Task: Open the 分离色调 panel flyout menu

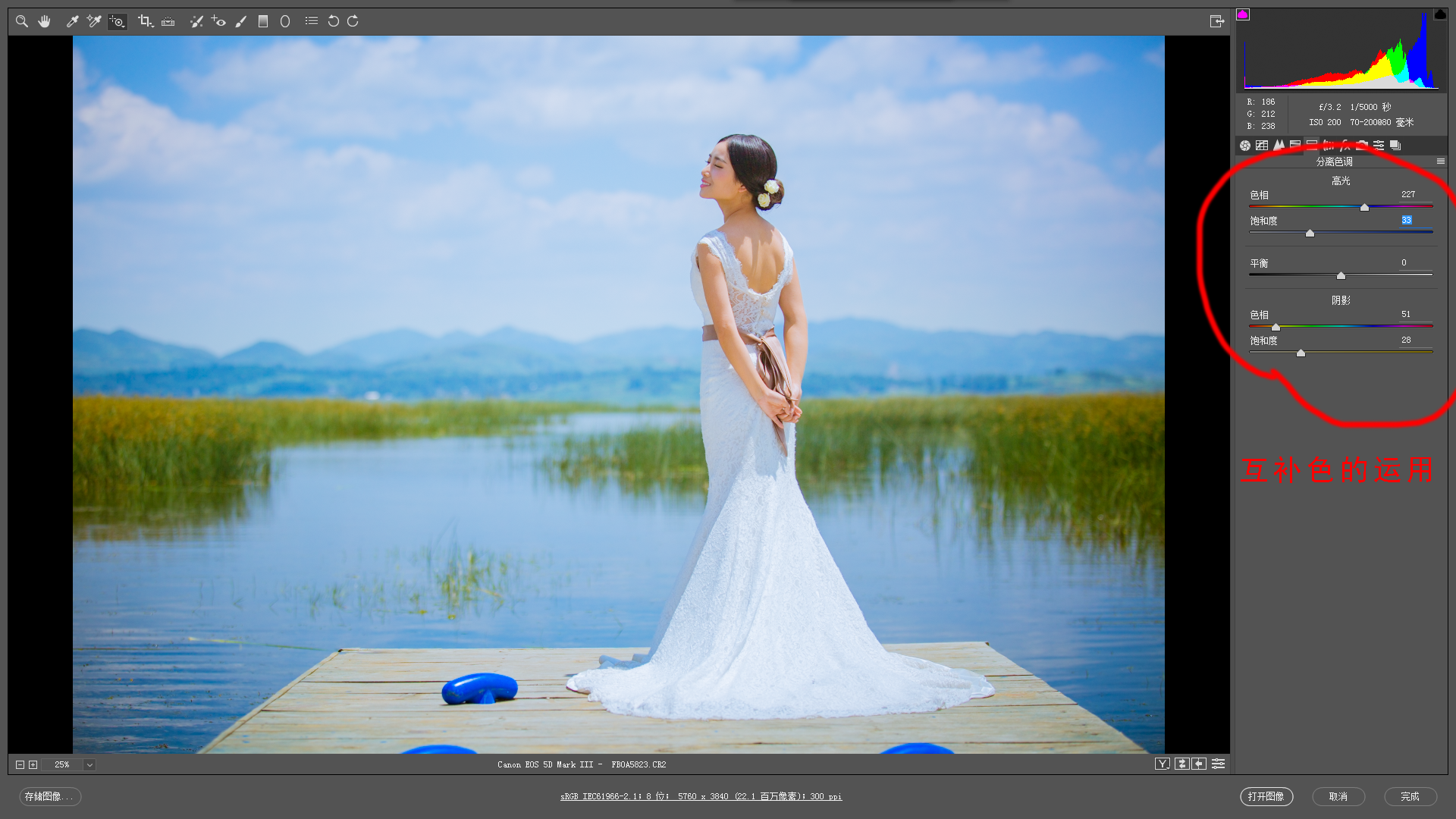Action: click(1440, 162)
